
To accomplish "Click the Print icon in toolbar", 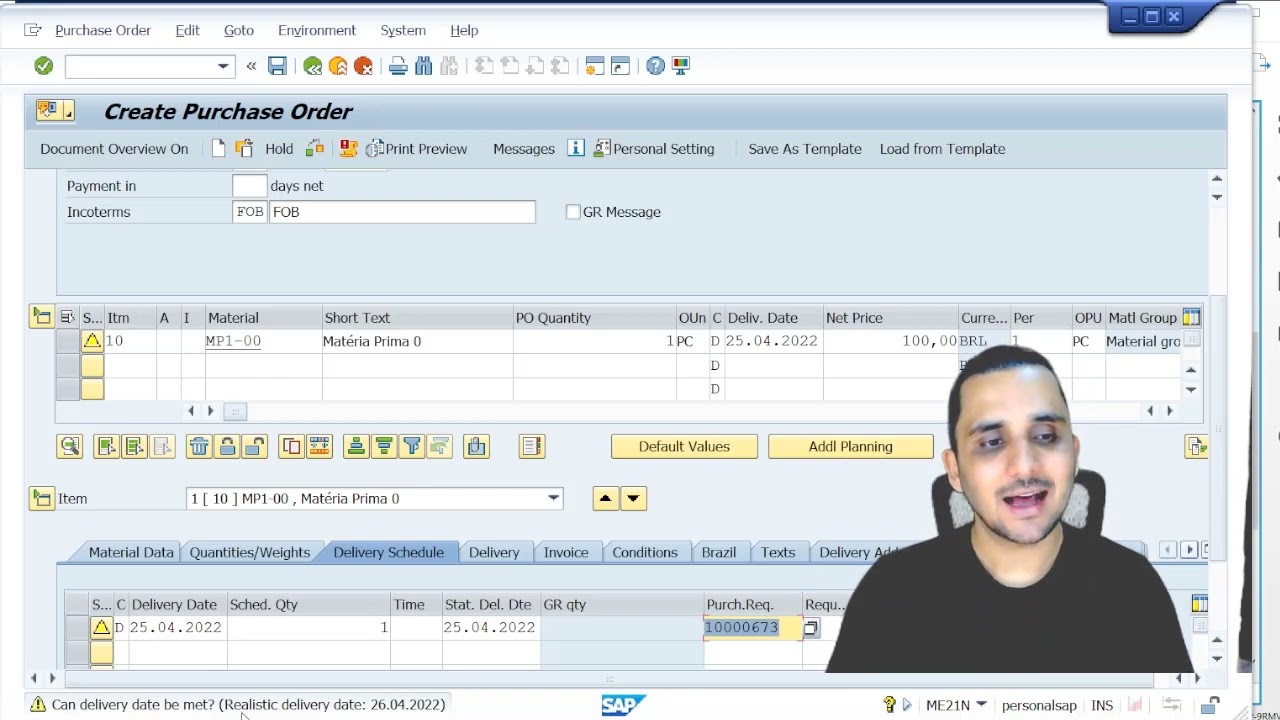I will (398, 66).
